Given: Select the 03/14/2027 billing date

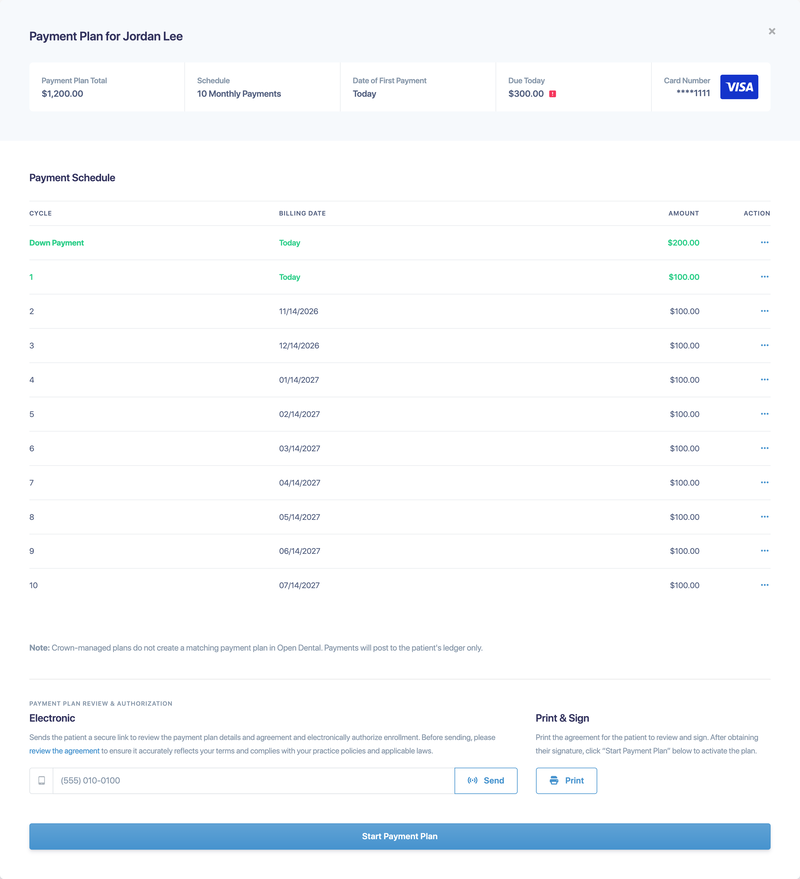Looking at the screenshot, I should click(x=299, y=448).
